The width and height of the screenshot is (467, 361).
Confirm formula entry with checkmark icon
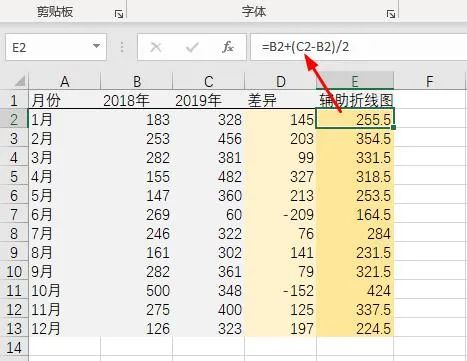click(192, 47)
